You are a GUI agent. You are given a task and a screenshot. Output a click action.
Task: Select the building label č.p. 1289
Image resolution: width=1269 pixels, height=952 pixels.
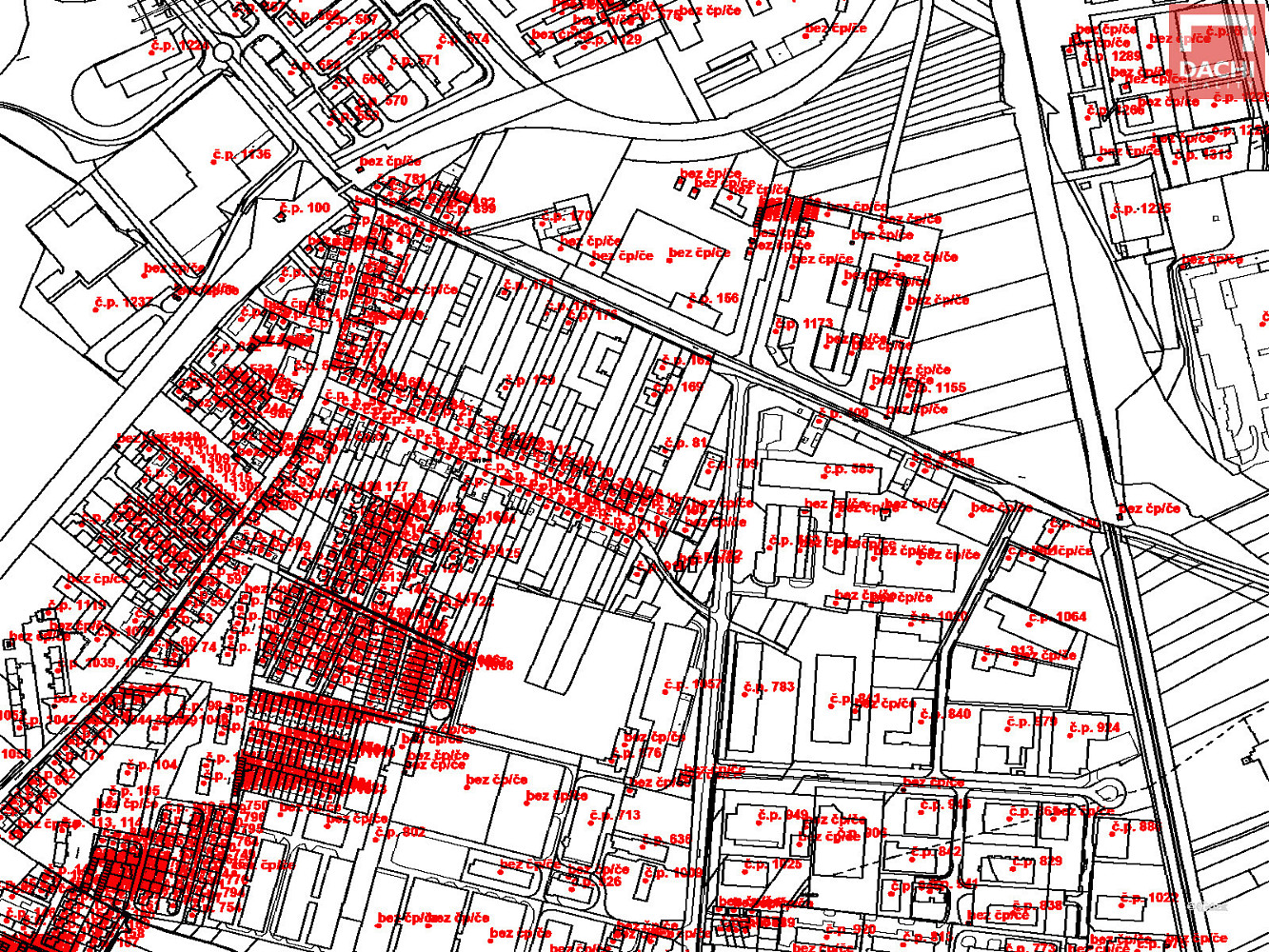tap(1113, 56)
